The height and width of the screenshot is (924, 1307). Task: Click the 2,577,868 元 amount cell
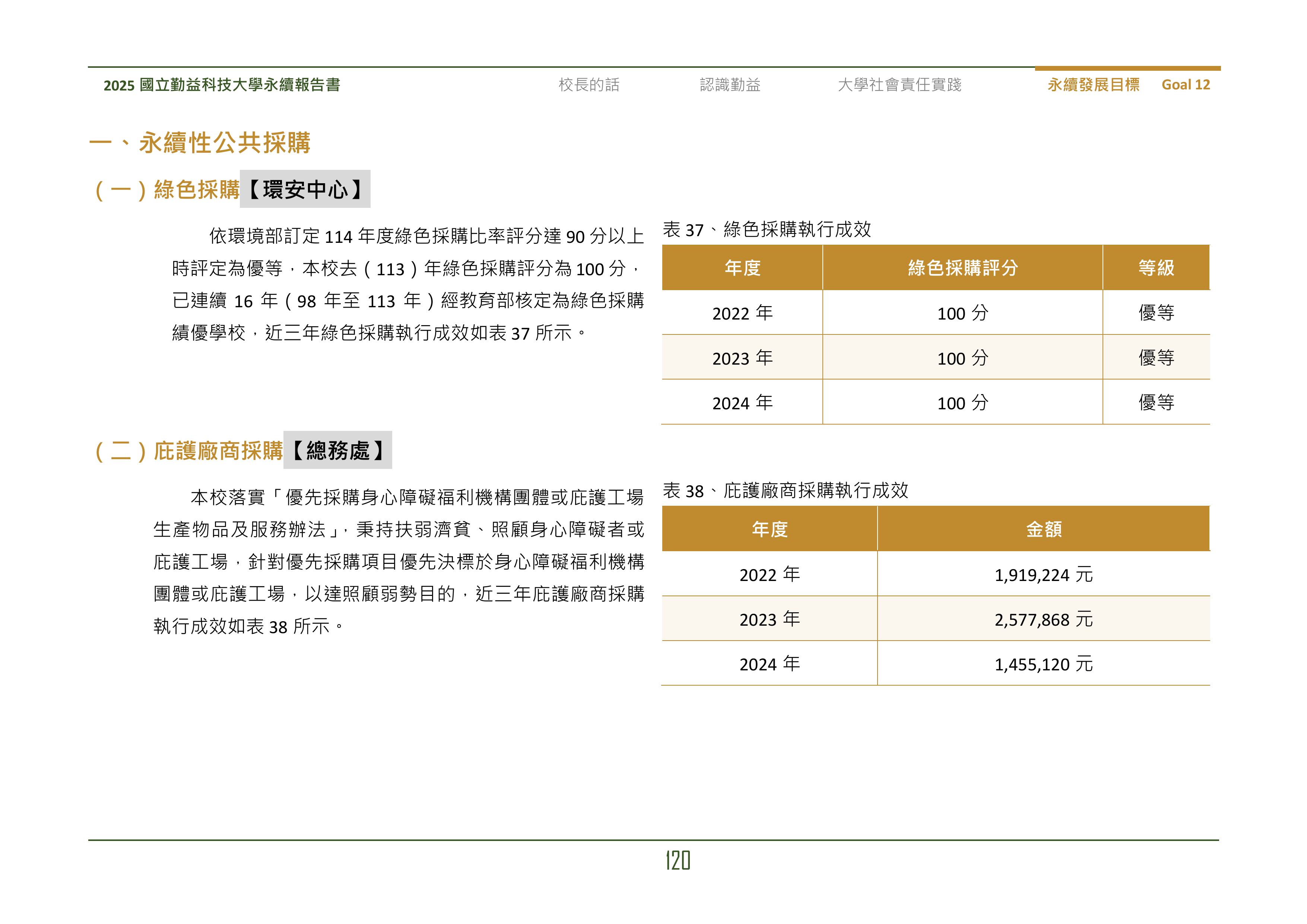click(x=1043, y=619)
